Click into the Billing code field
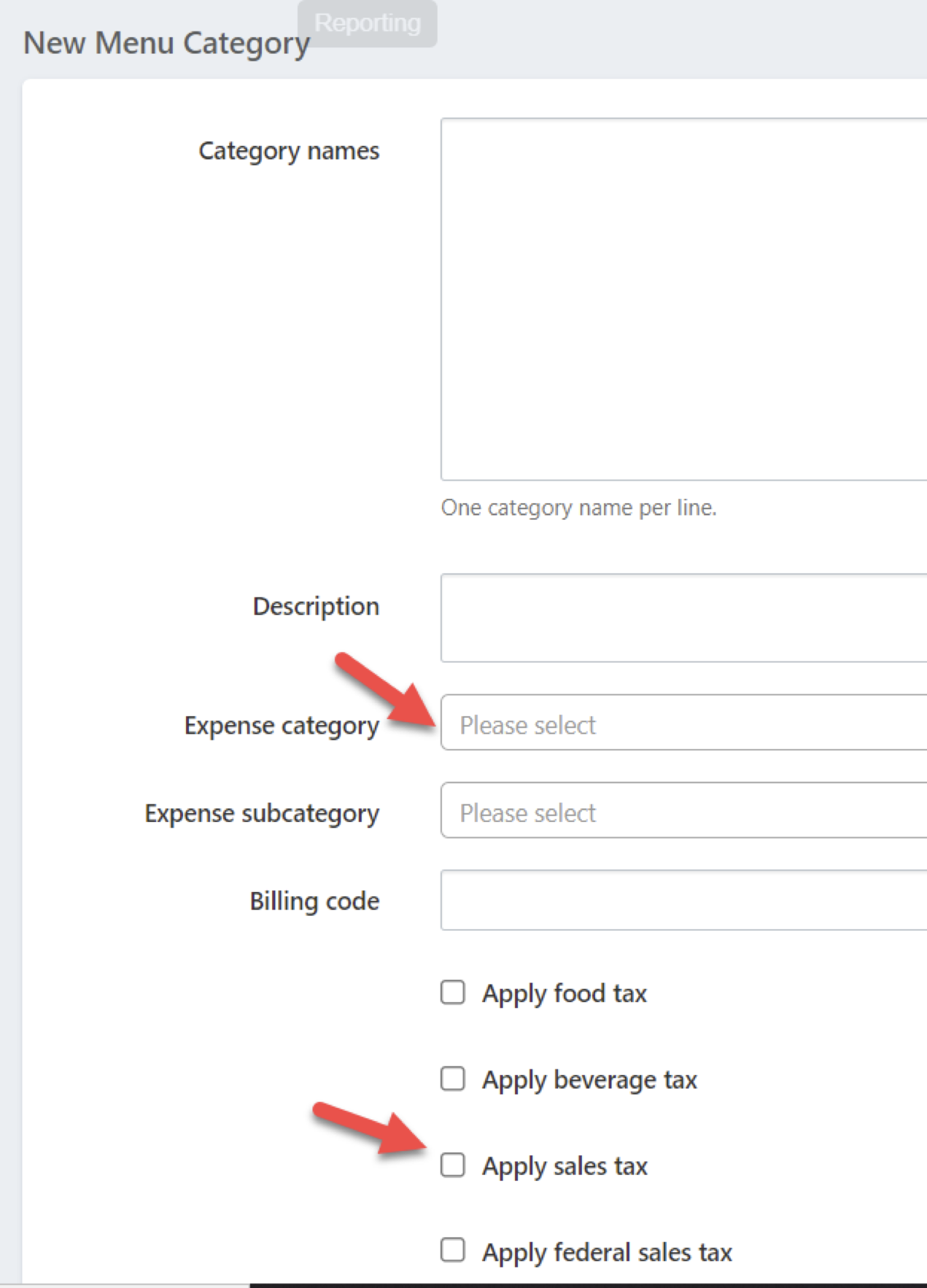Image resolution: width=927 pixels, height=1288 pixels. [x=683, y=900]
